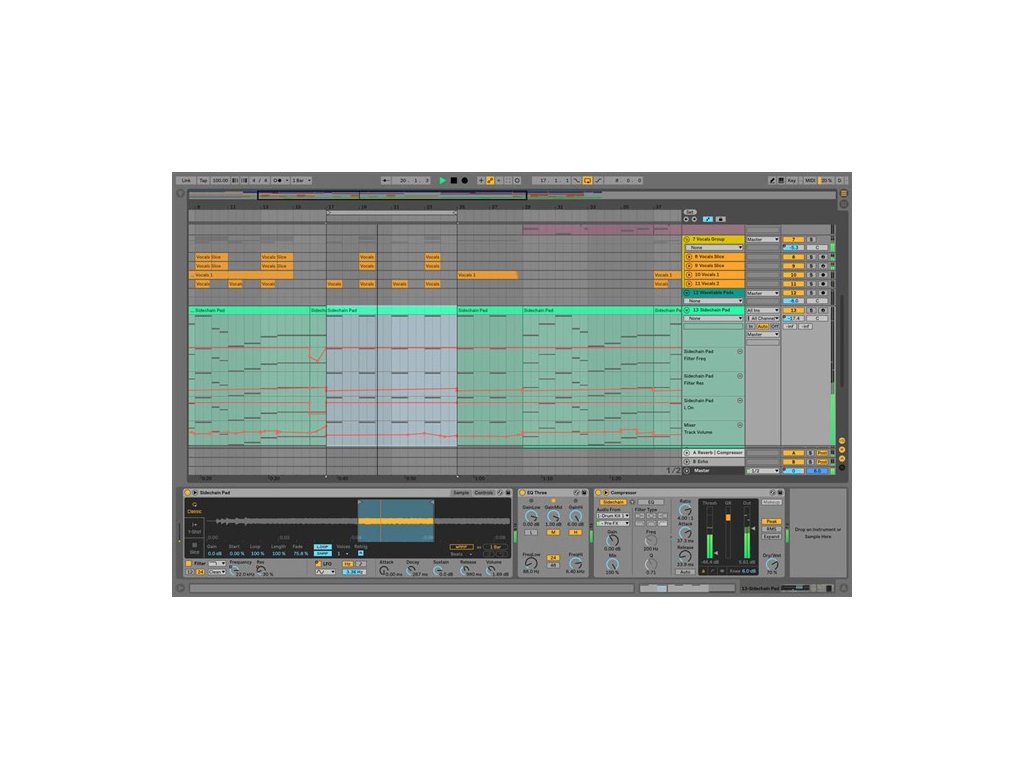Toggle the blue Automation Mode icon
This screenshot has width=1024, height=768.
coord(708,219)
